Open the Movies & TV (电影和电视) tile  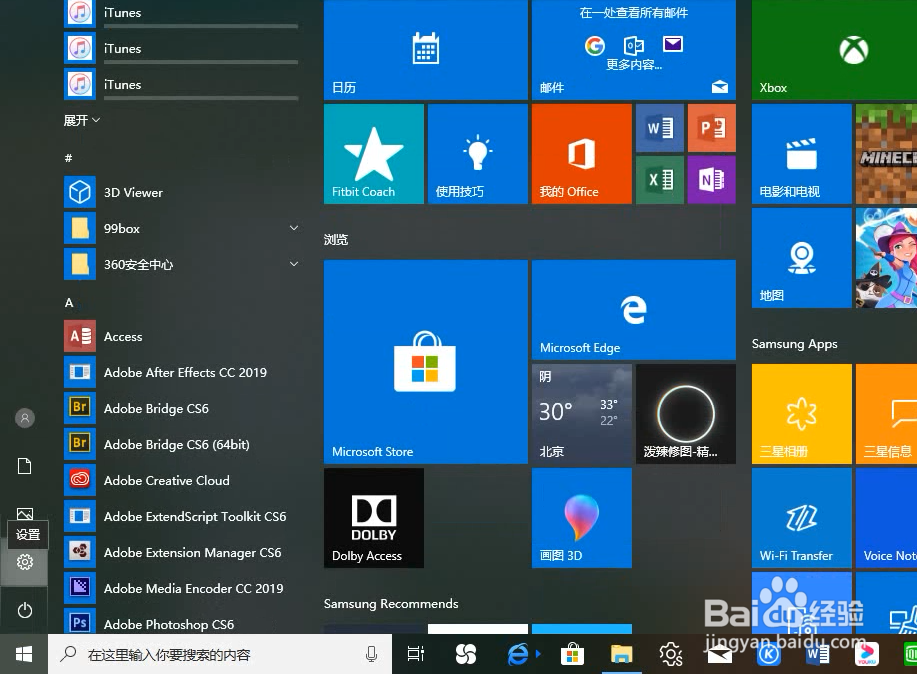pyautogui.click(x=802, y=154)
